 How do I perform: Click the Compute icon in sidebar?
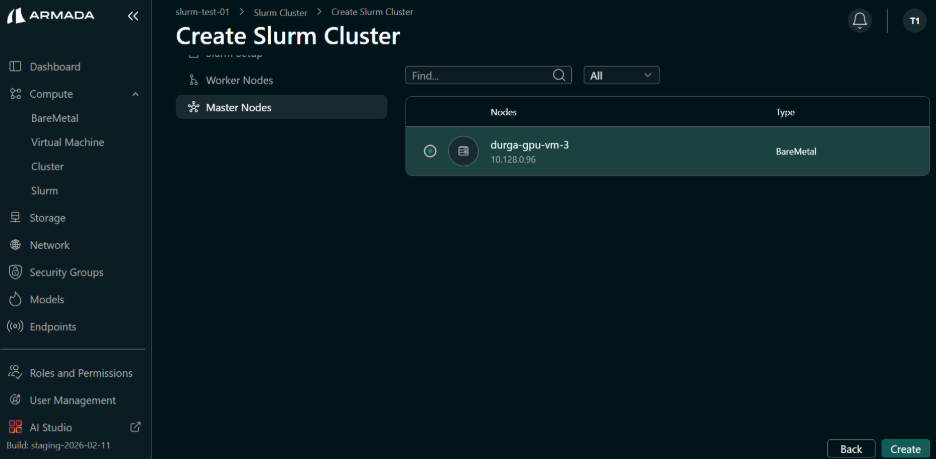click(x=16, y=94)
